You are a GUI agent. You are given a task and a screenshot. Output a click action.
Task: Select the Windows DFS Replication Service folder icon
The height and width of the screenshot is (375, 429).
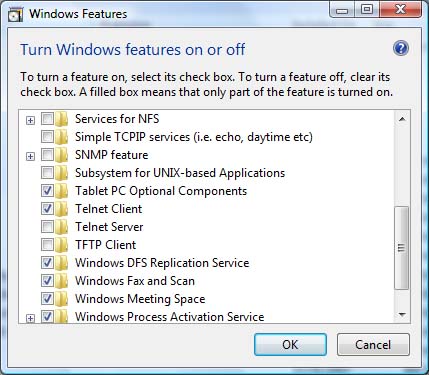[61, 263]
